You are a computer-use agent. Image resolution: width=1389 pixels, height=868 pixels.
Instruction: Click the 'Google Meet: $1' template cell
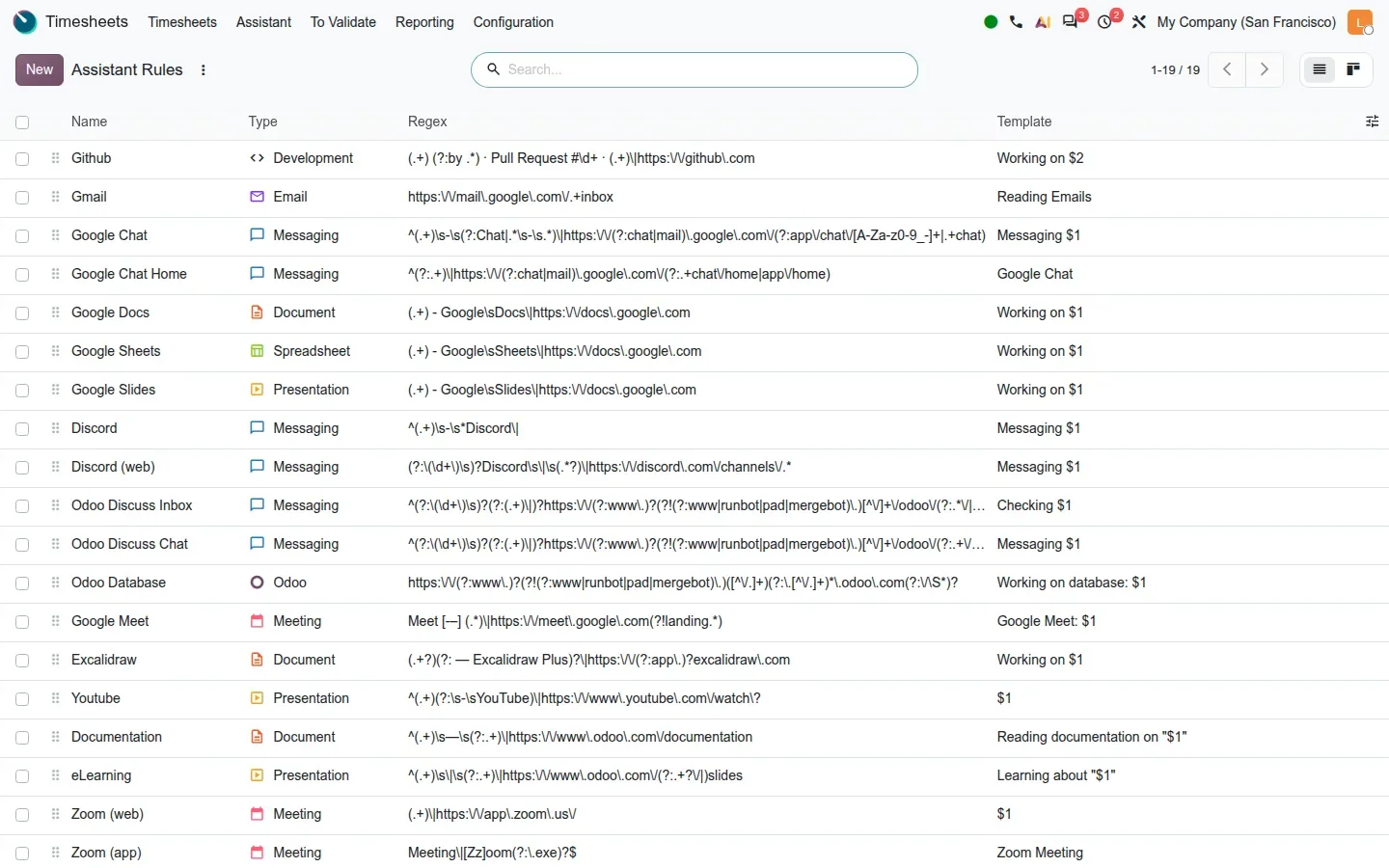click(1047, 621)
